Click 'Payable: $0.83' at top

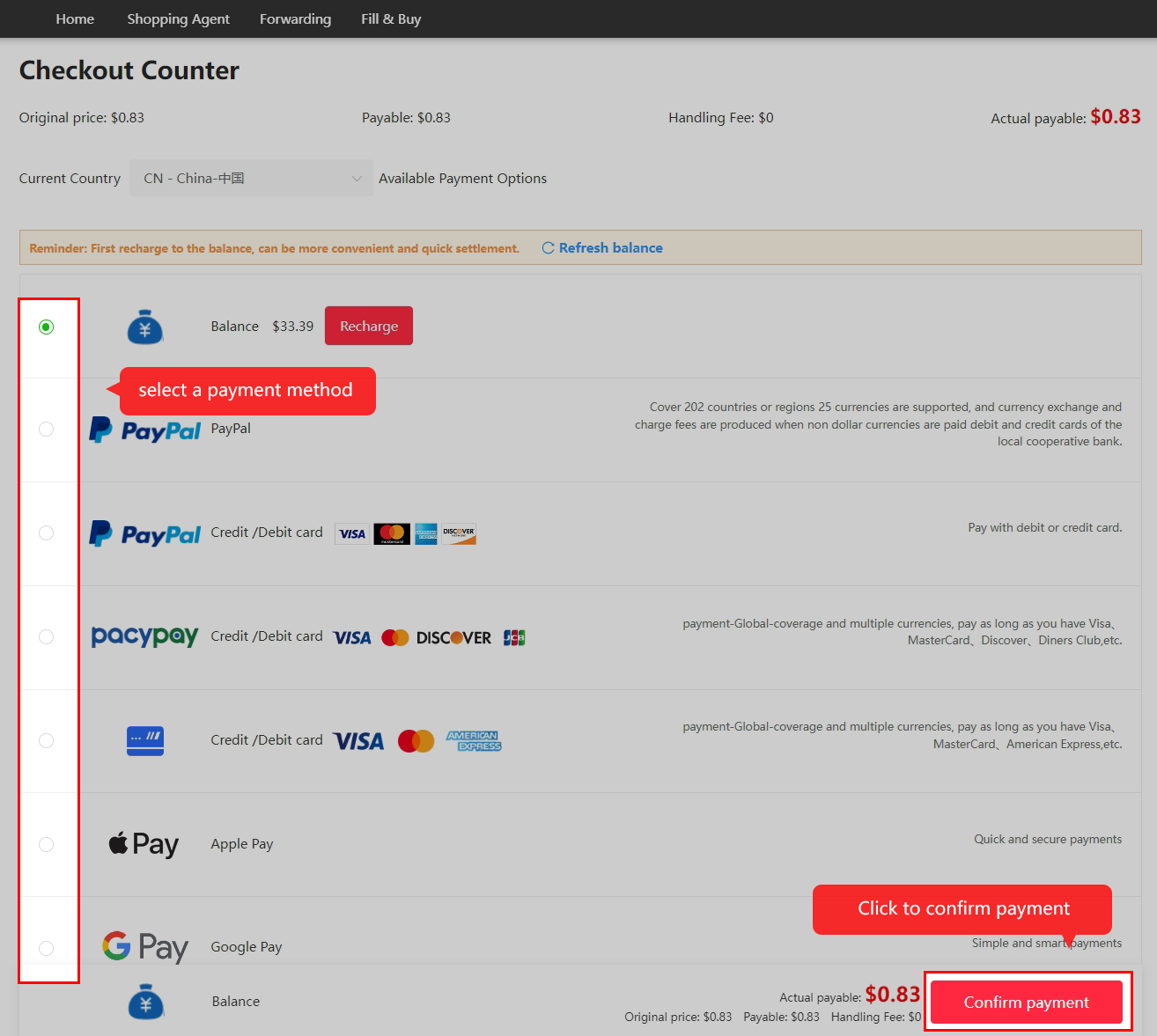tap(406, 117)
